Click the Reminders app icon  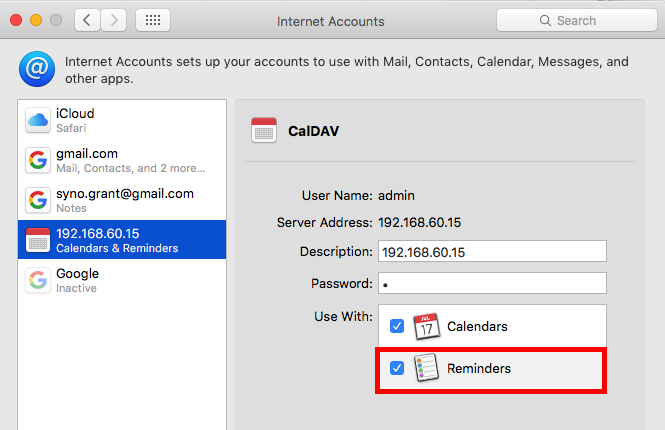[x=427, y=368]
